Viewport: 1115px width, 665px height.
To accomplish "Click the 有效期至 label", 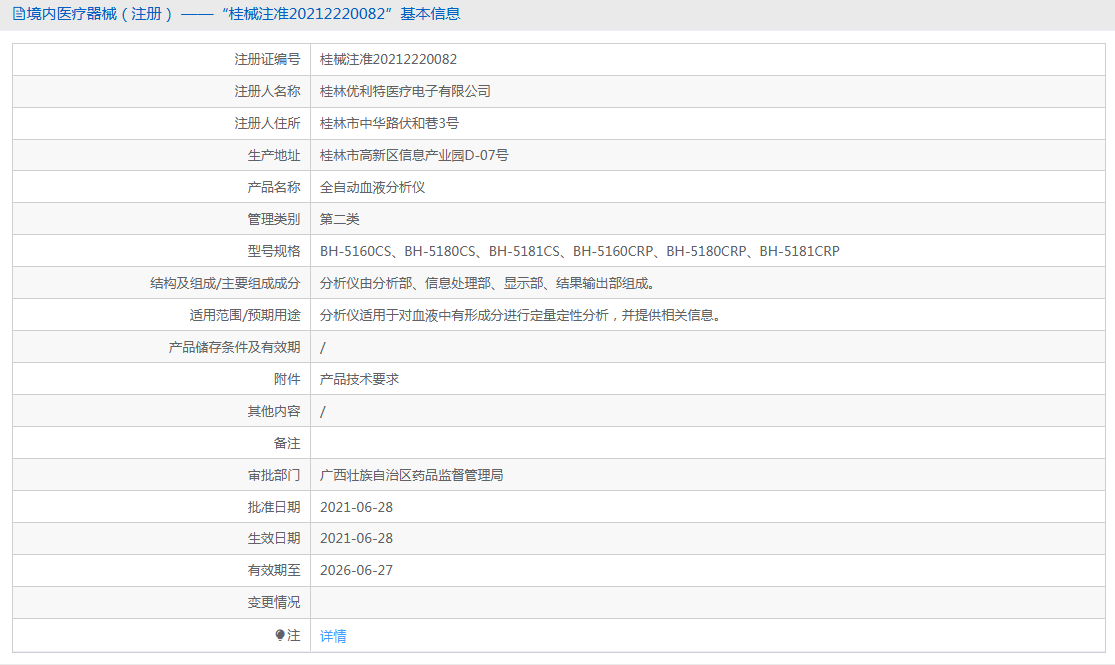I will pyautogui.click(x=274, y=570).
